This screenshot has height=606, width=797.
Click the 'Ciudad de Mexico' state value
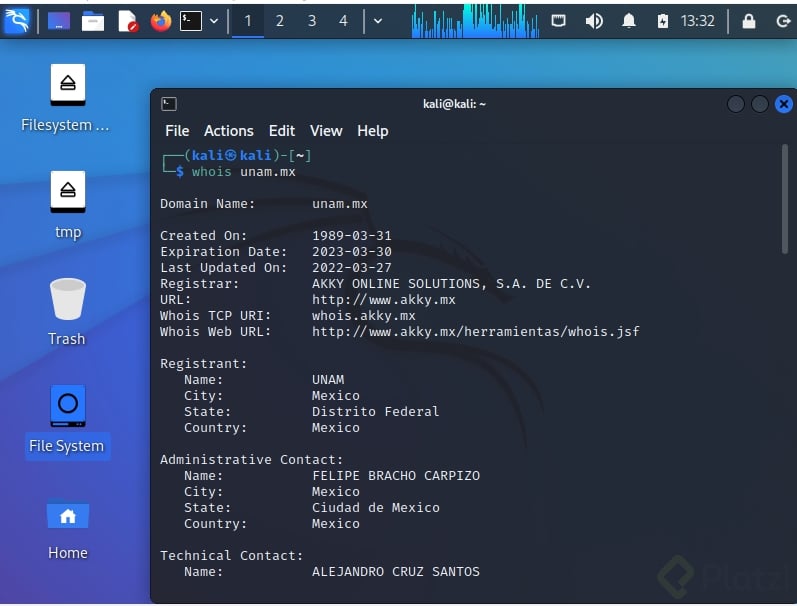tap(376, 508)
